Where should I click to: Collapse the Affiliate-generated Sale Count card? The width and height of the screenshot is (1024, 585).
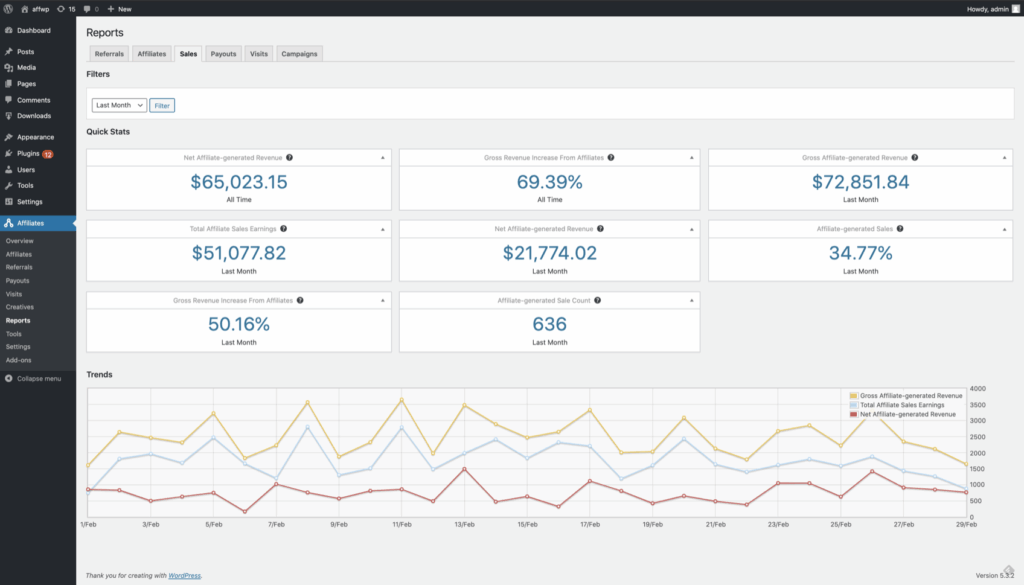click(x=690, y=300)
